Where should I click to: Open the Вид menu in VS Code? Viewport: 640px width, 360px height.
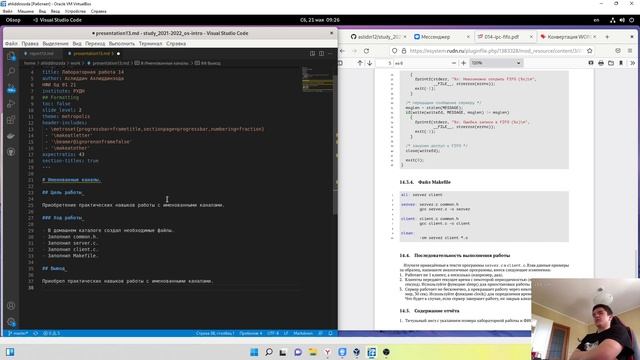[x=77, y=44]
